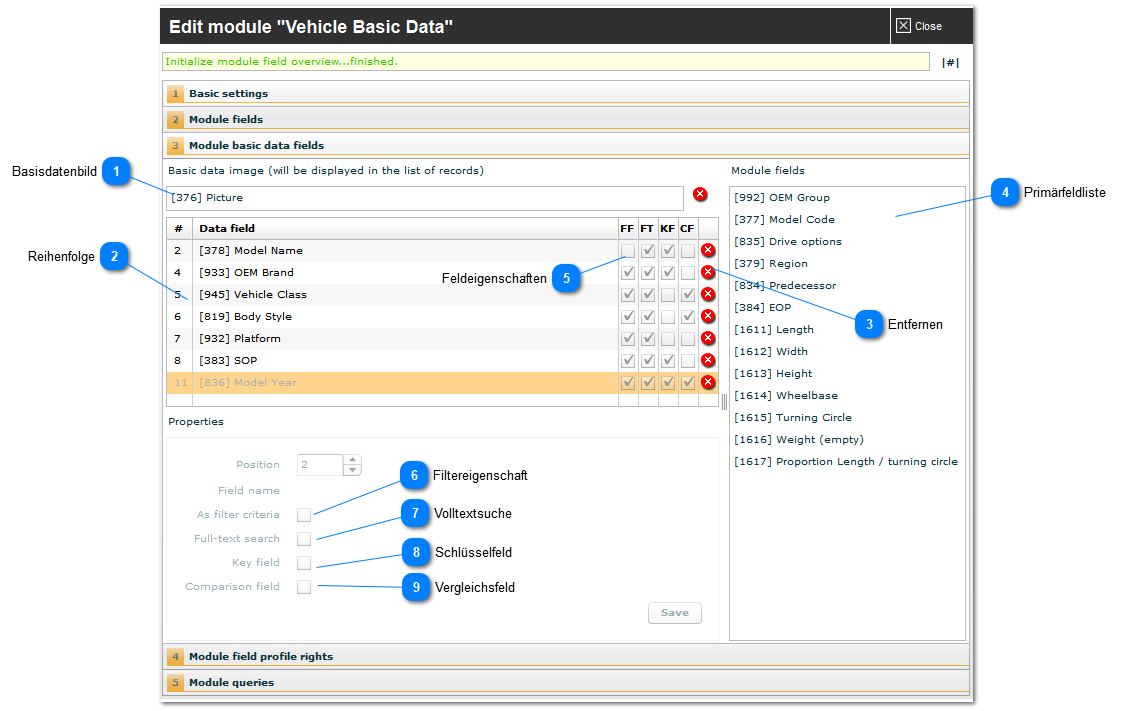This screenshot has width=1122, height=711.
Task: Toggle KF checkbox for SOP
Action: (x=668, y=361)
